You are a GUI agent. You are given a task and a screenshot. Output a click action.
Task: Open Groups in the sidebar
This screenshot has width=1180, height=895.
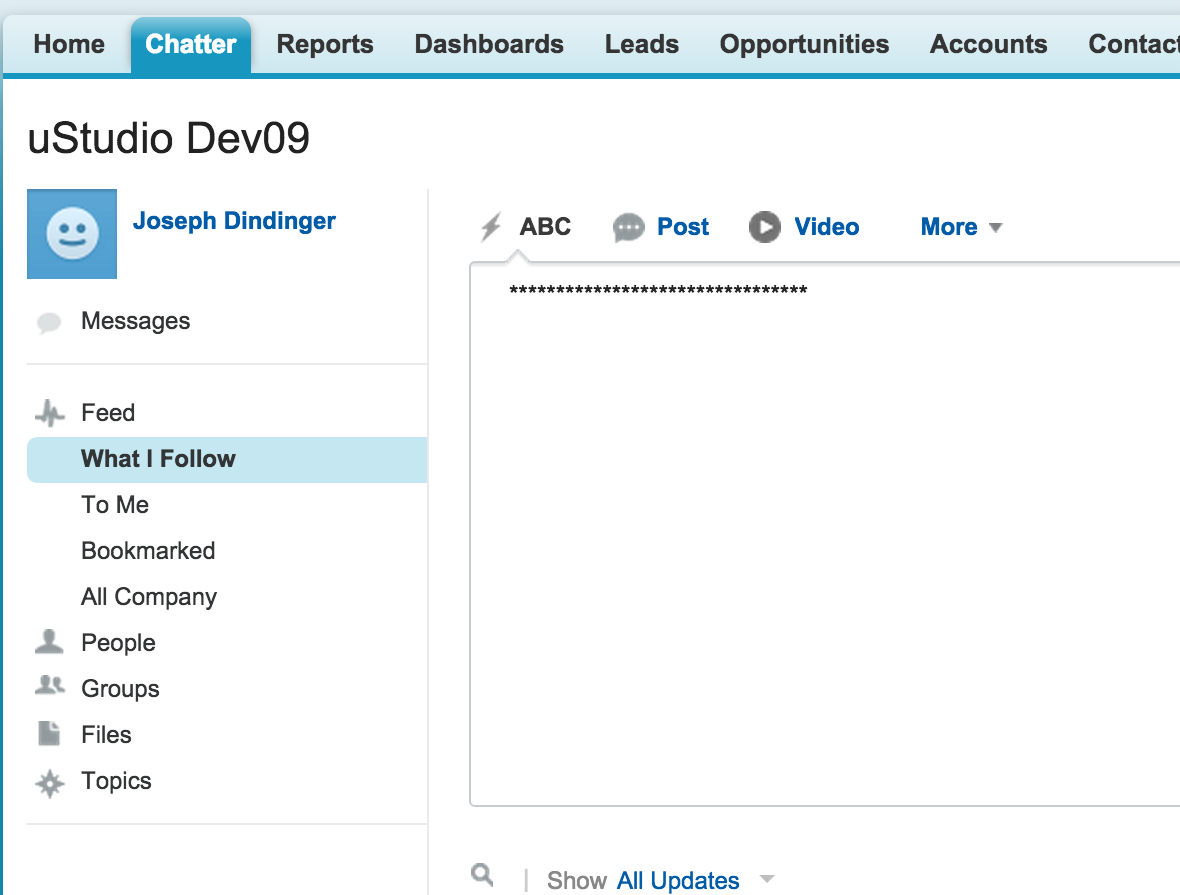click(x=120, y=689)
